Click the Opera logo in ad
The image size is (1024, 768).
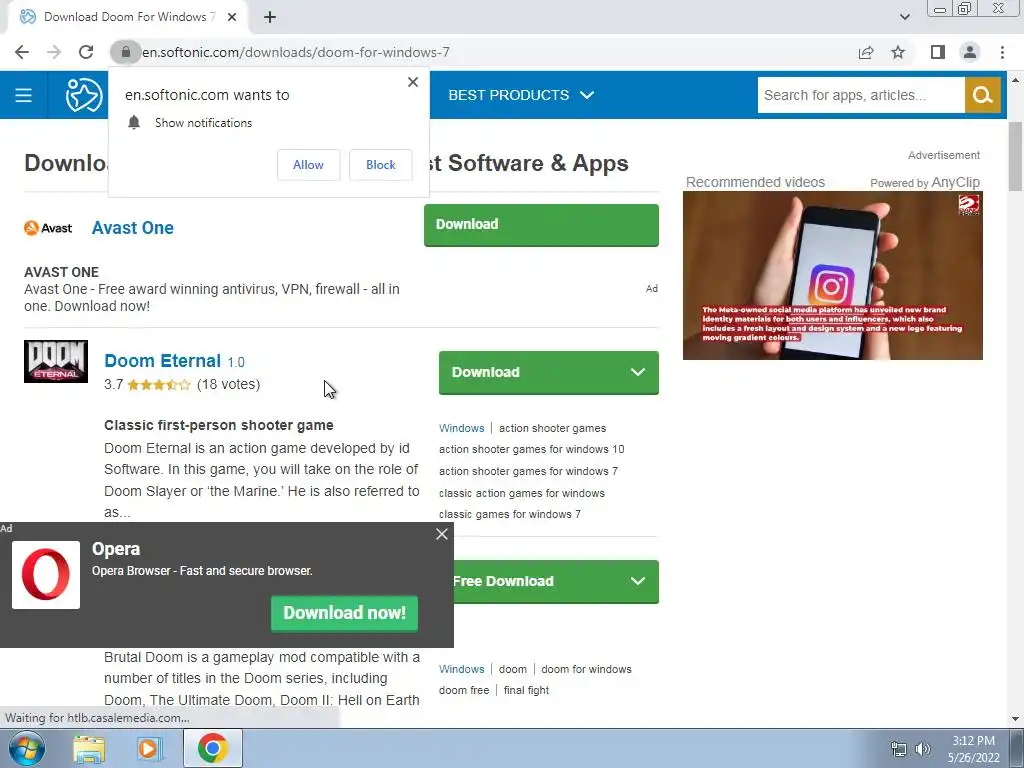pyautogui.click(x=46, y=575)
